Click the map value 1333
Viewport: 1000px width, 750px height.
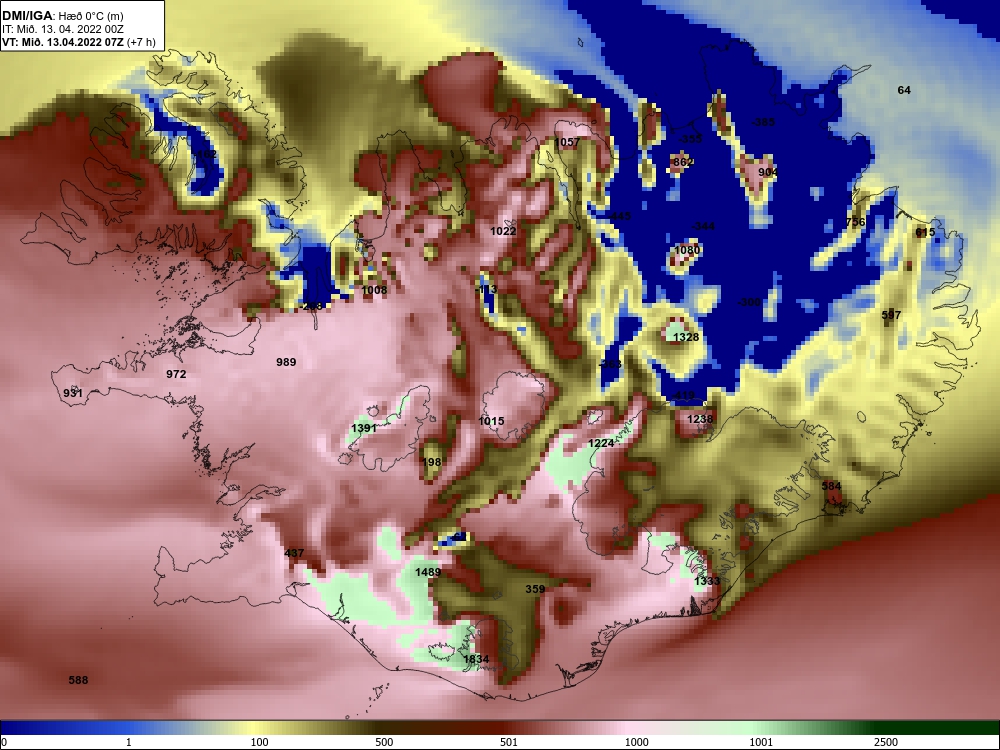(707, 581)
